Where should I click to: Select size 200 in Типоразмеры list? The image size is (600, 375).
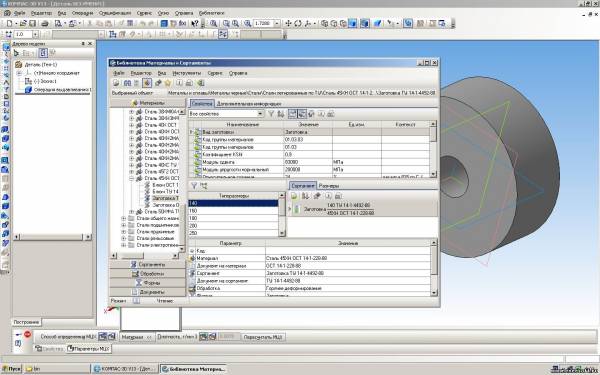point(233,226)
